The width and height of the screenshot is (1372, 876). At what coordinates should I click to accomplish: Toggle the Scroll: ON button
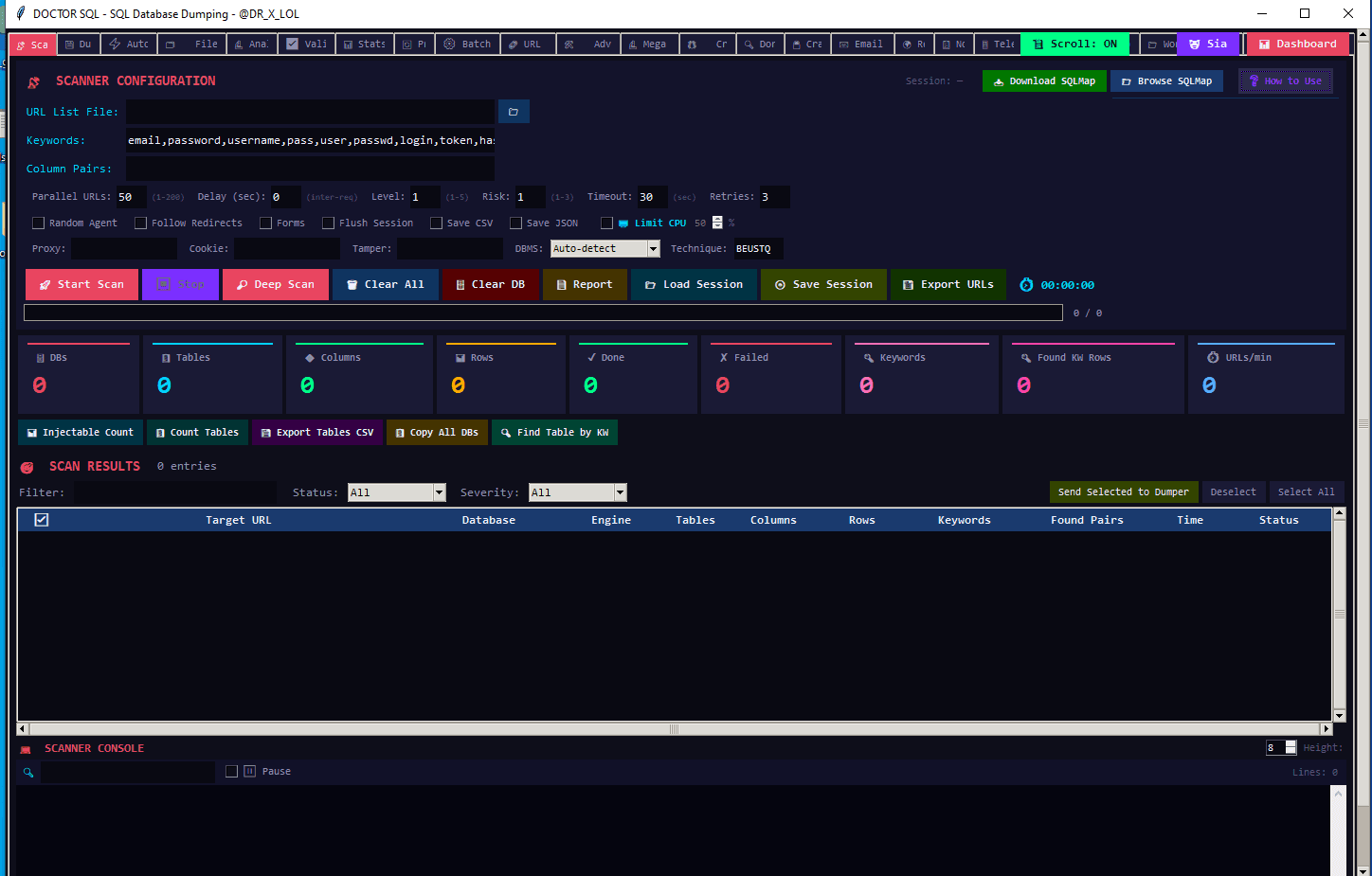click(x=1074, y=45)
